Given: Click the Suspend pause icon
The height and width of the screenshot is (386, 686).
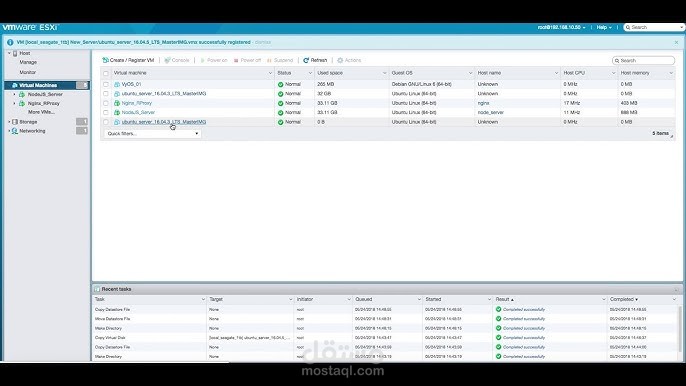Looking at the screenshot, I should [270, 60].
